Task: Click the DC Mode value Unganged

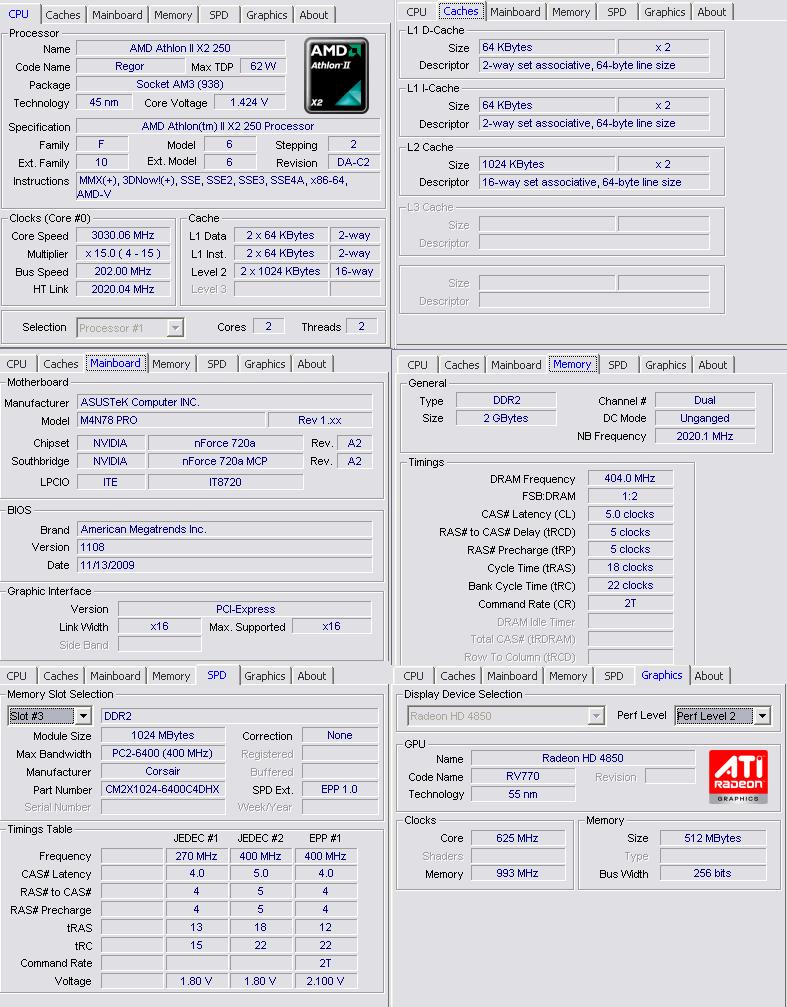Action: pyautogui.click(x=705, y=418)
